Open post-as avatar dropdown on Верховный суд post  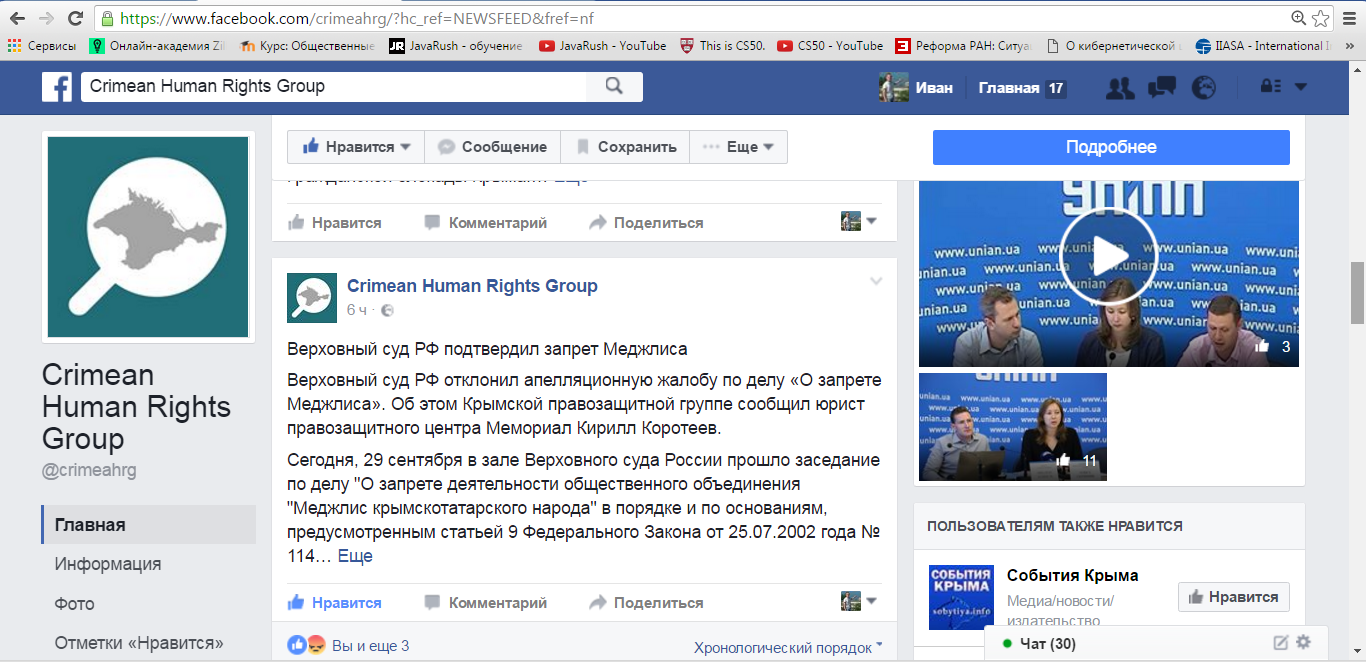[858, 601]
